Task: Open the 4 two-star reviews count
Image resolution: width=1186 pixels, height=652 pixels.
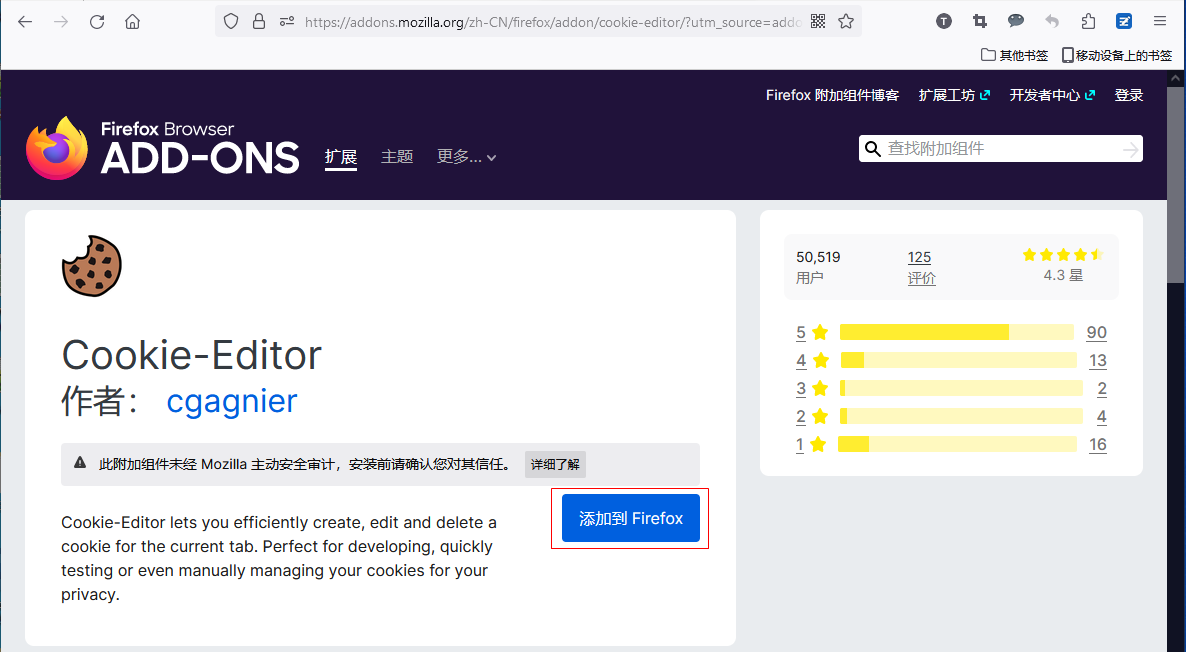Action: 1101,417
